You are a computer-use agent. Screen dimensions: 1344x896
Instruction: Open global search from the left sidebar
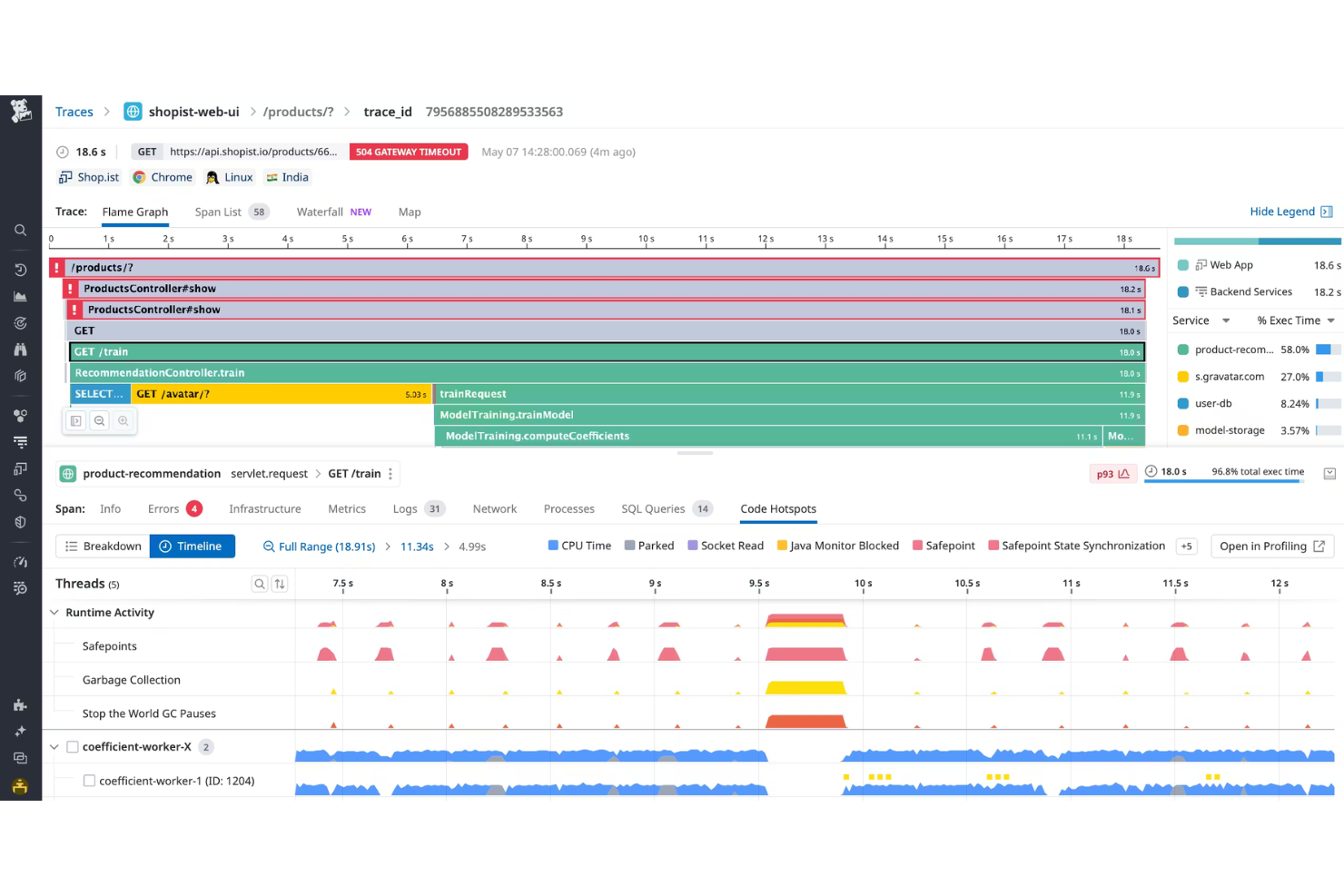point(20,230)
